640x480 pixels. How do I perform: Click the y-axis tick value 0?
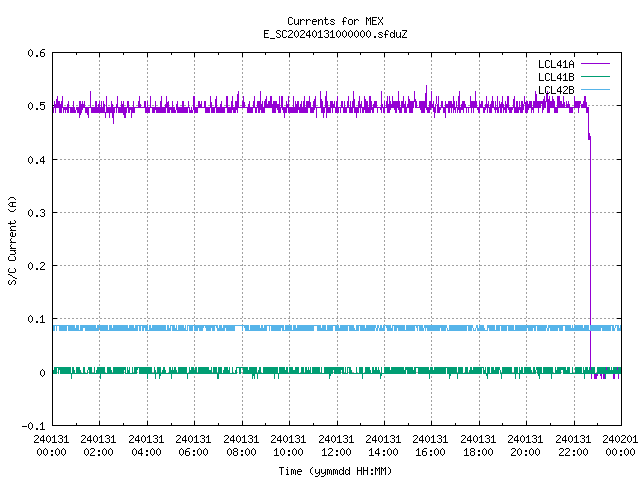click(42, 373)
